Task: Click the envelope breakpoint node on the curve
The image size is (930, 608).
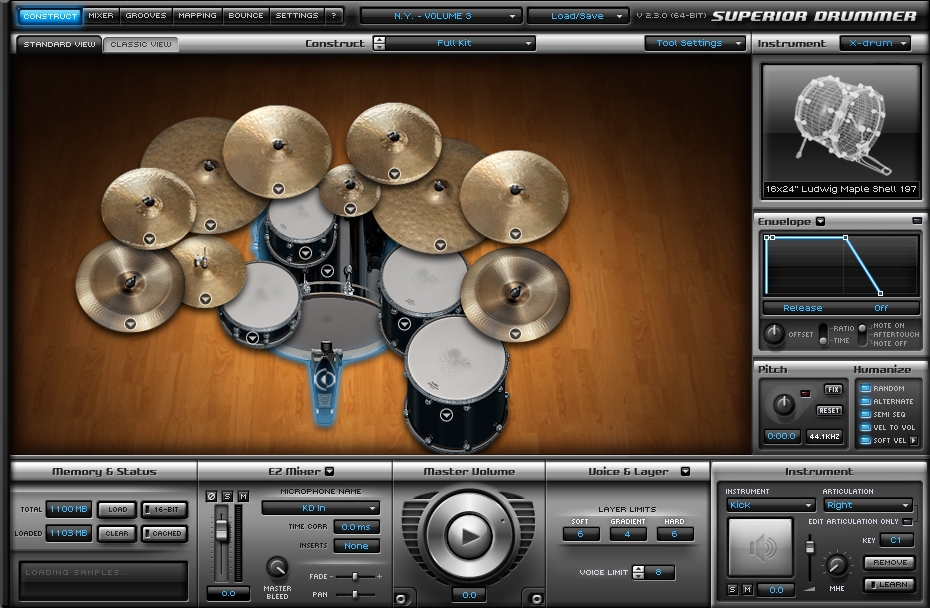Action: [x=846, y=238]
